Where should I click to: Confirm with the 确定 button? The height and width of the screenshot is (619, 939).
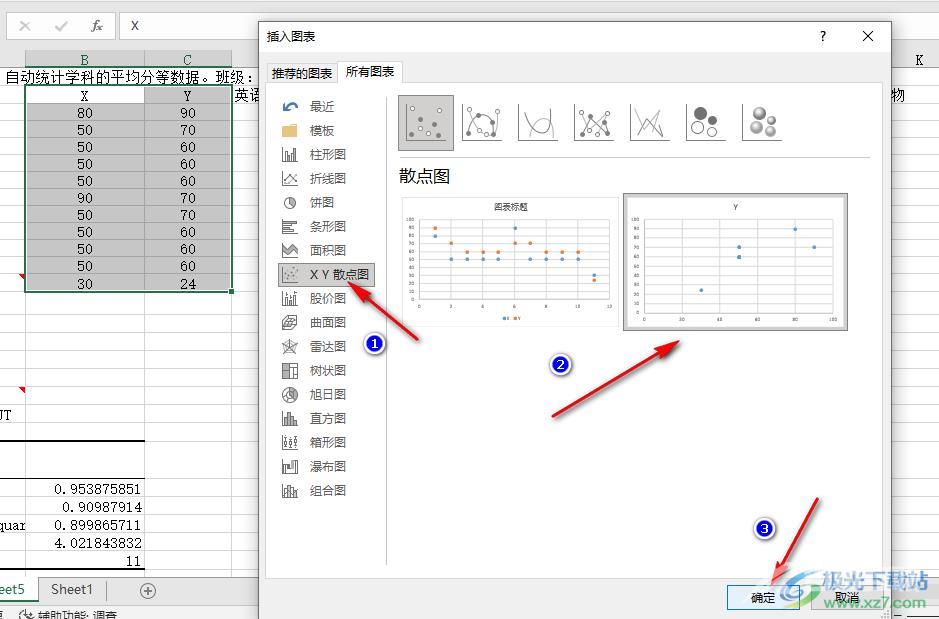763,597
